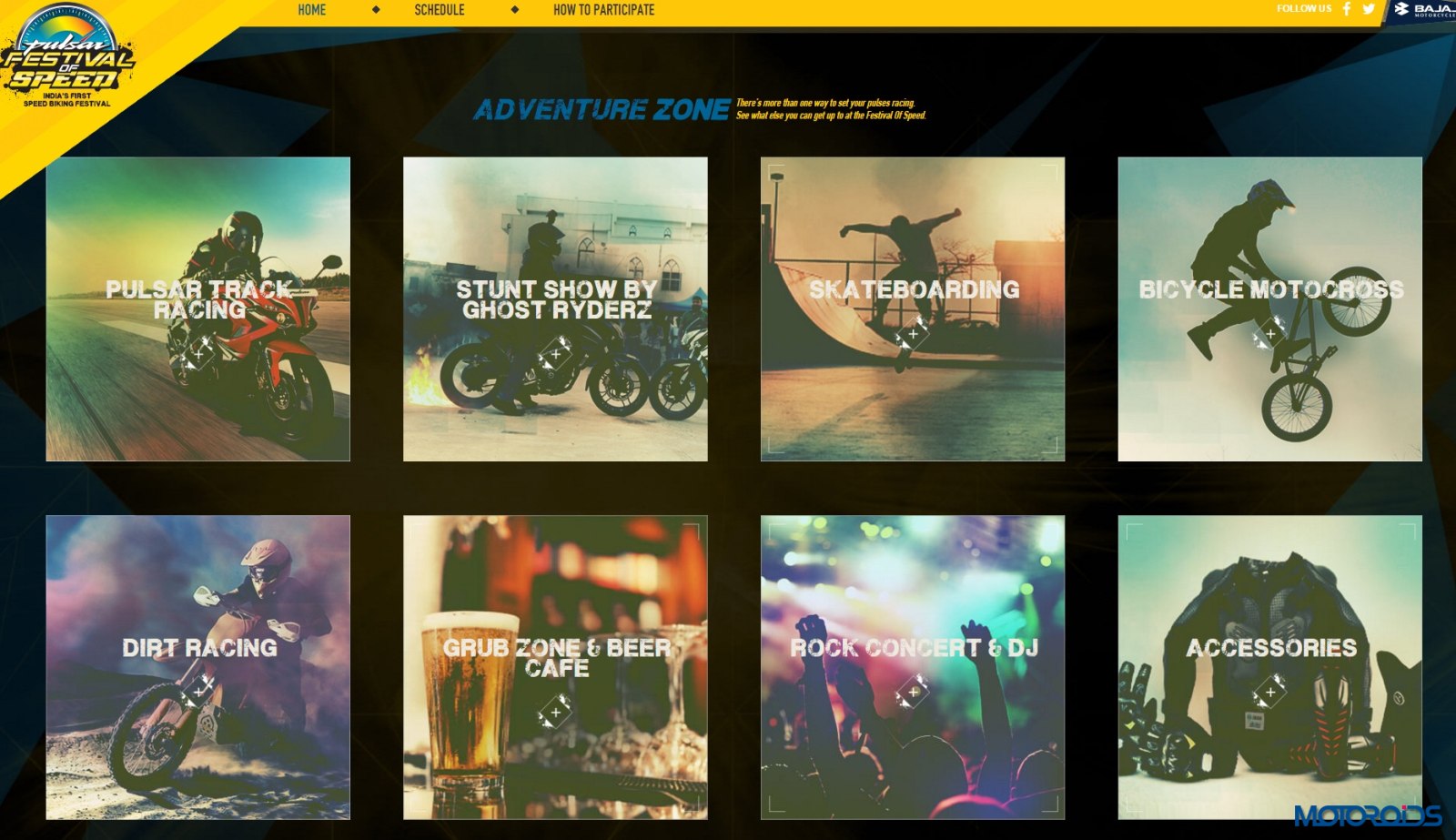The image size is (1456, 840).
Task: Expand plus icon on Bicycle Motocross tile
Action: 1270,333
